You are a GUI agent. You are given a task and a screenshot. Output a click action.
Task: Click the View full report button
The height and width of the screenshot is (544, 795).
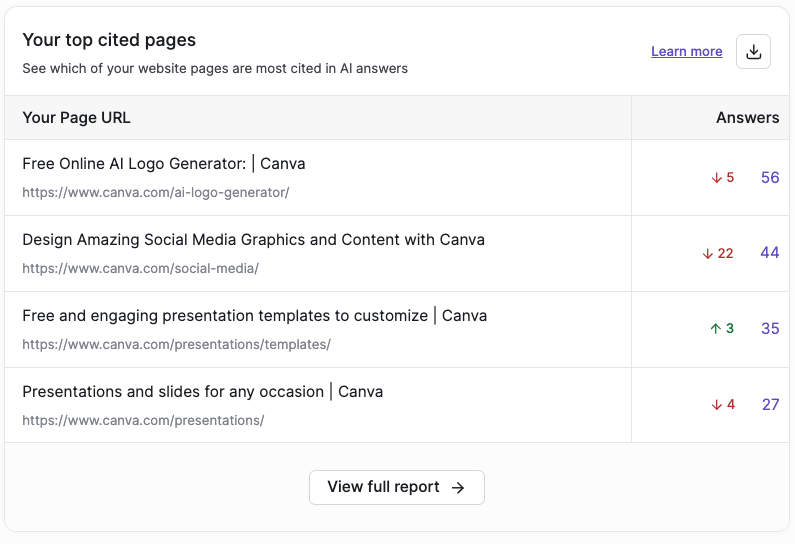click(396, 487)
